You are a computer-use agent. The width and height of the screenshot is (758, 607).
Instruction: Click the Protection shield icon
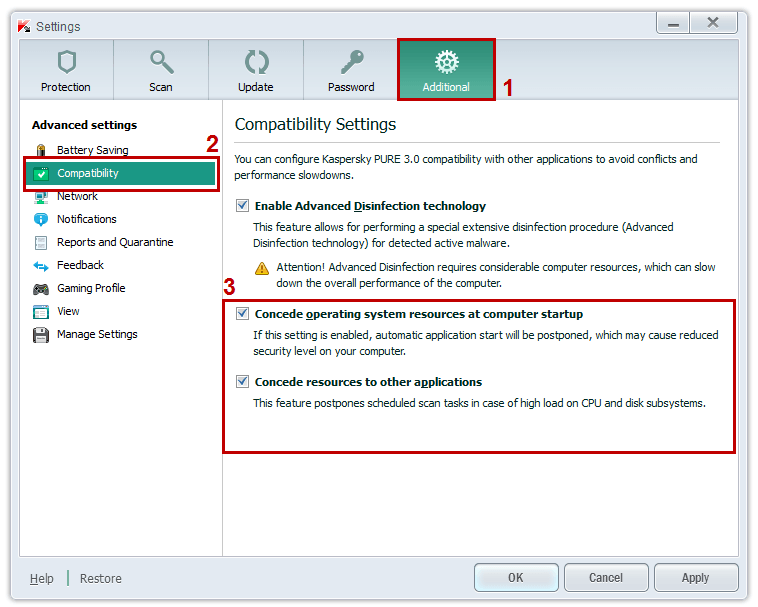pyautogui.click(x=67, y=62)
